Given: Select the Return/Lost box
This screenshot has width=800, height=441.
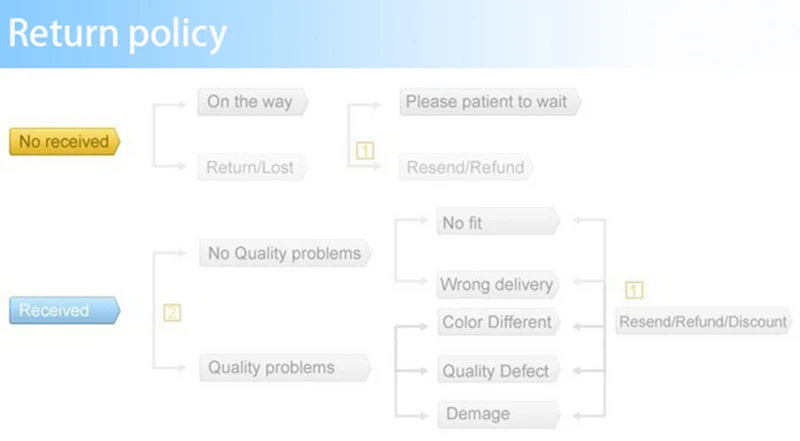Looking at the screenshot, I should [x=252, y=167].
